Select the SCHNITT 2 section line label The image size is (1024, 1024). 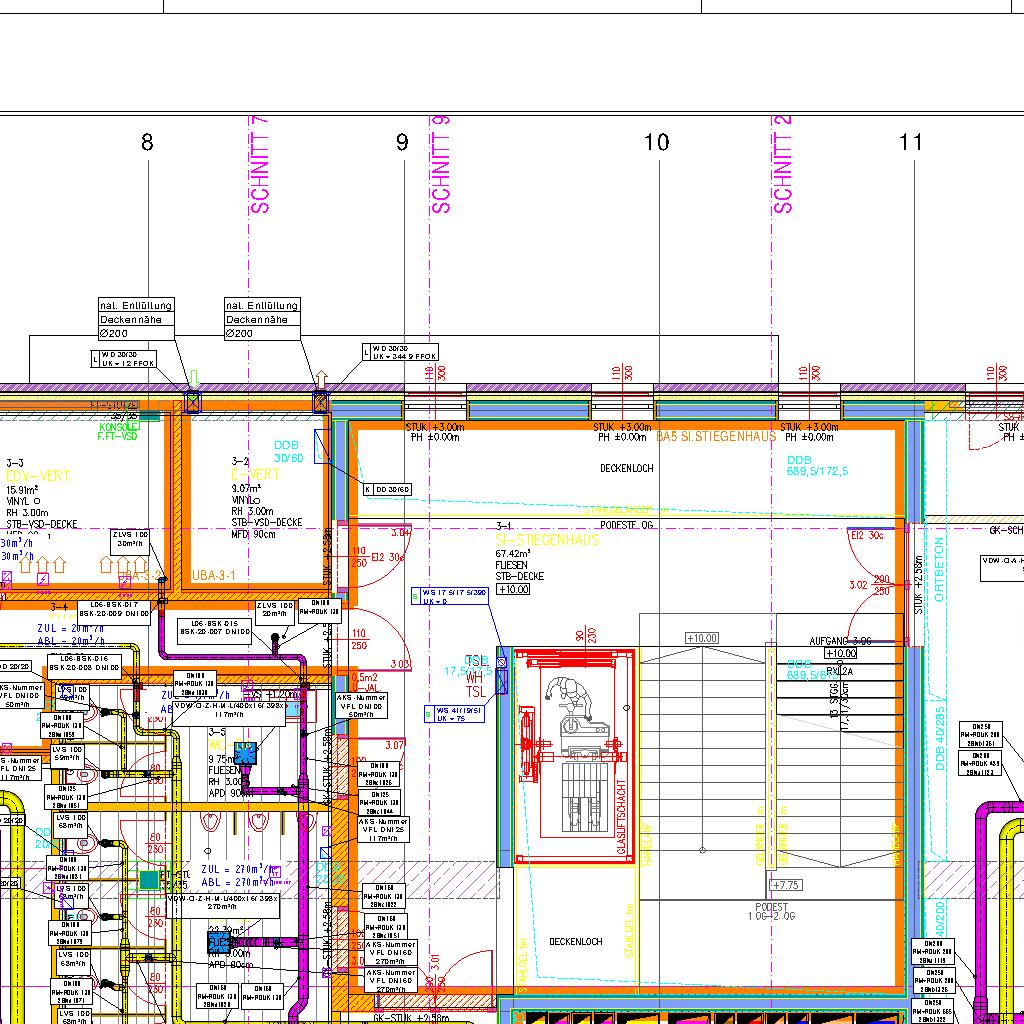tap(783, 165)
